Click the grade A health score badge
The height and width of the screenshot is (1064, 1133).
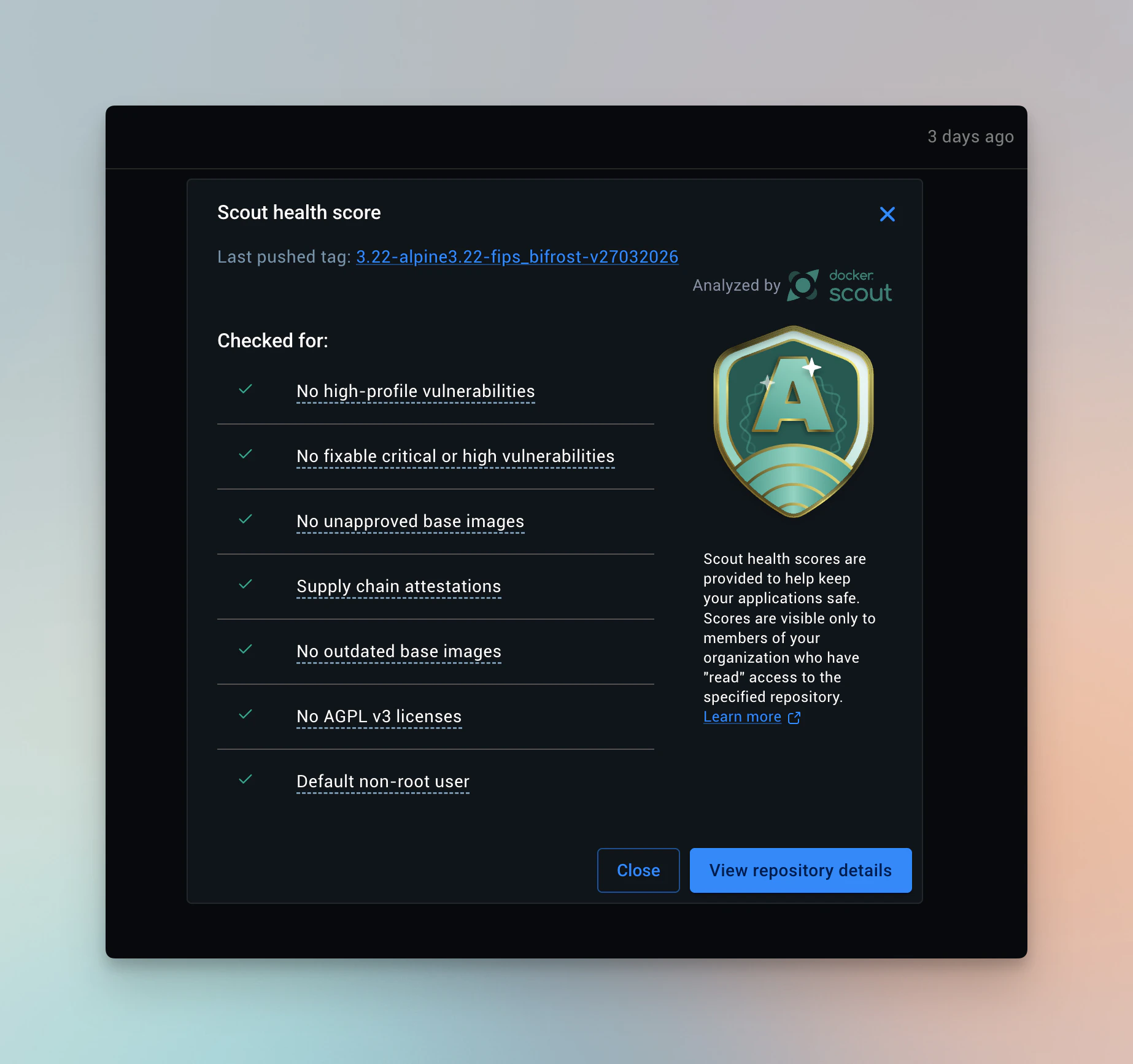pos(792,423)
